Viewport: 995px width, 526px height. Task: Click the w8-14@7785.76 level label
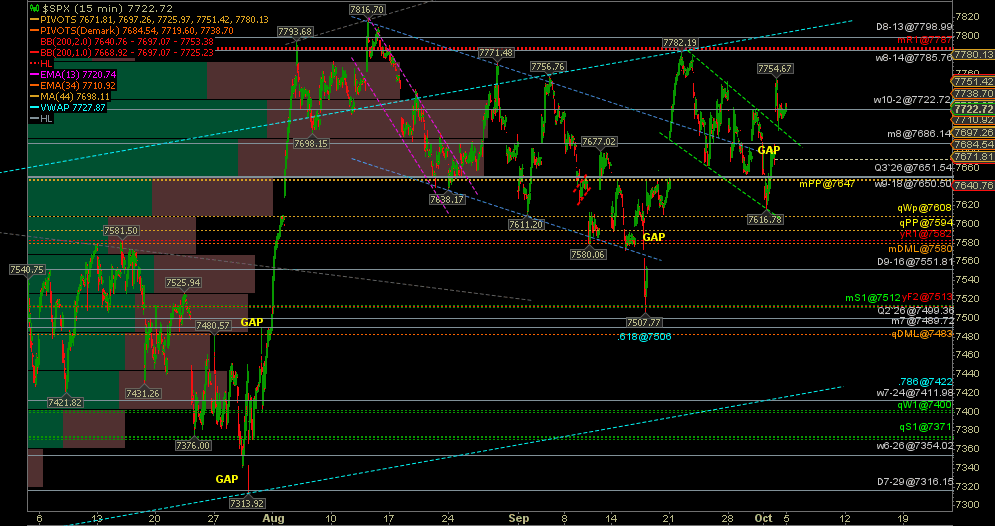(x=914, y=57)
